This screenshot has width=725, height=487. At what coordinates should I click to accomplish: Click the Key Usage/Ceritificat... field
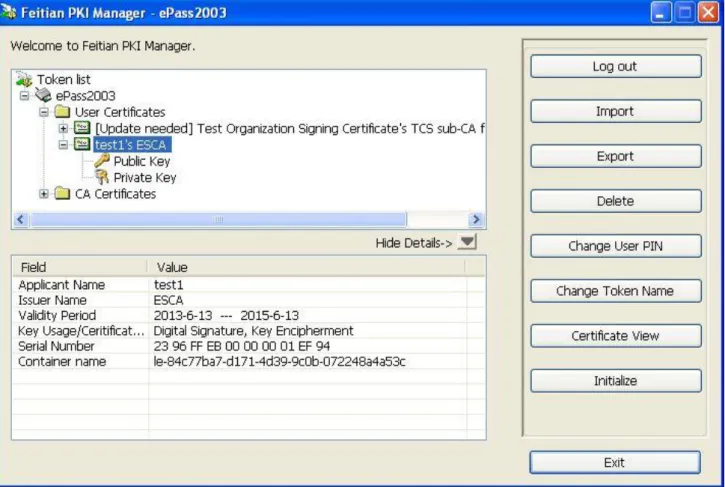(x=81, y=331)
